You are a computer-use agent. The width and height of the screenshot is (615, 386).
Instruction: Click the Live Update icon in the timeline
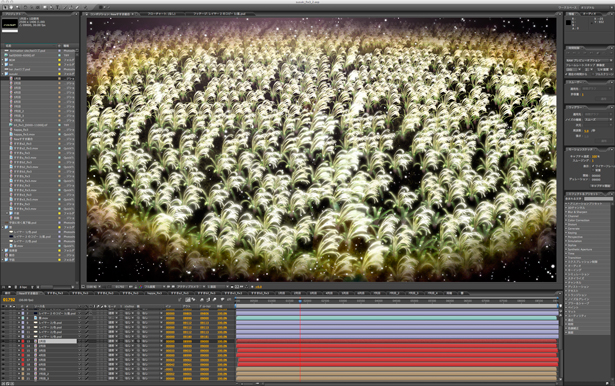[187, 300]
